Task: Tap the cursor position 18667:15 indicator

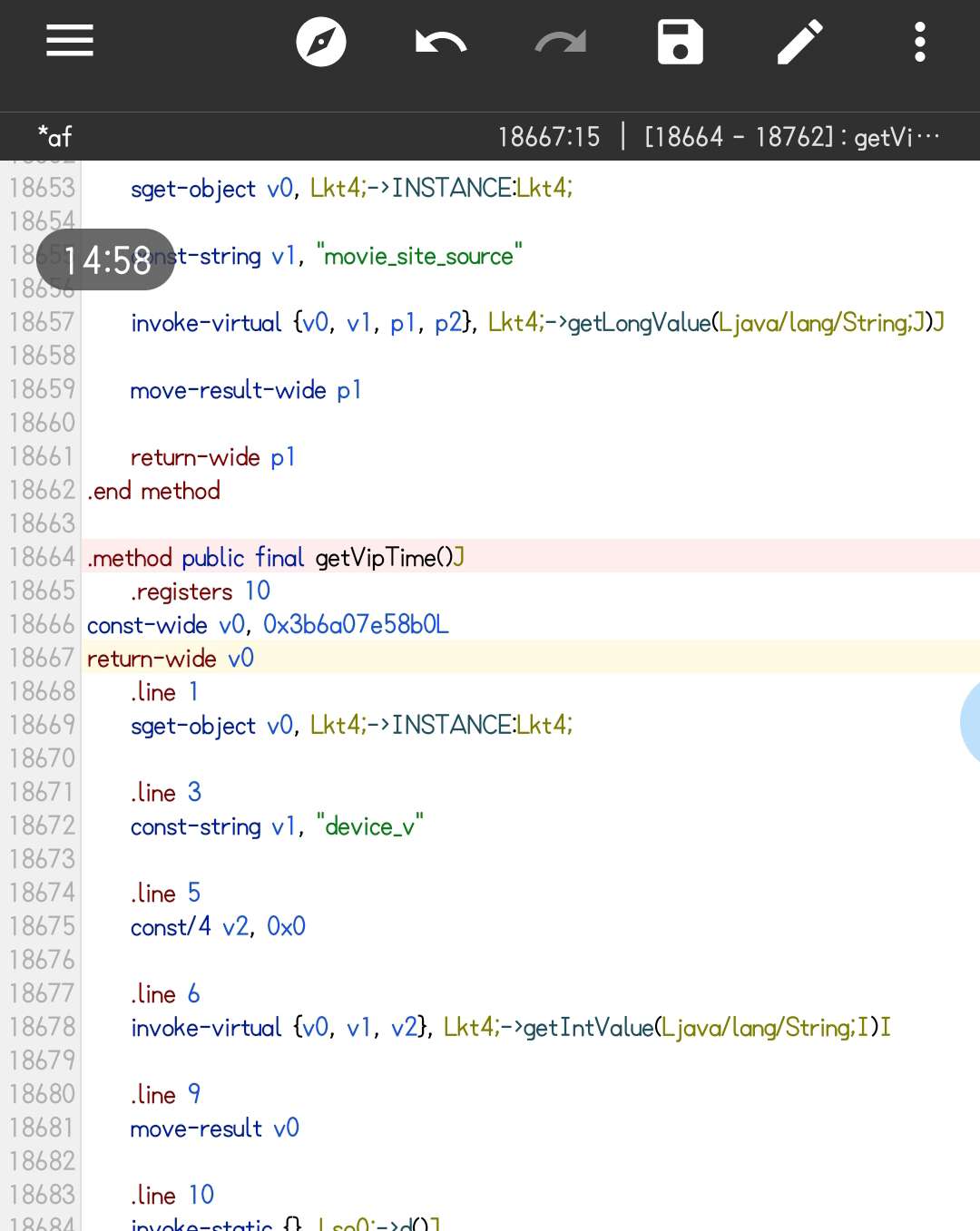Action: coord(549,137)
